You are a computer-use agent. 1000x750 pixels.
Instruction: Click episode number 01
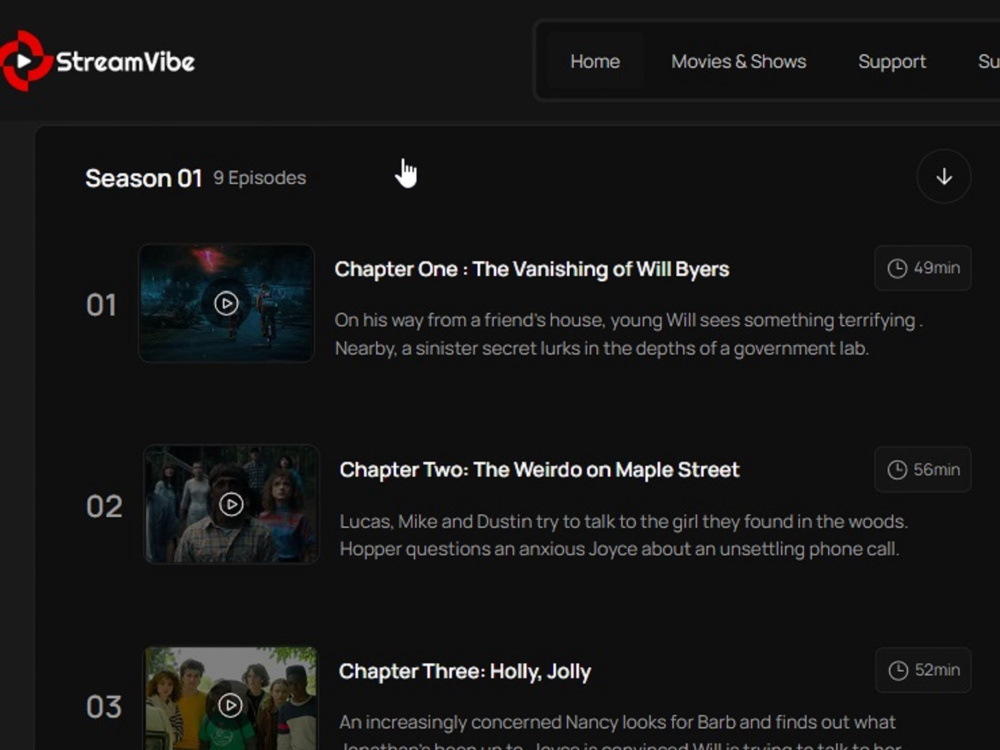[x=101, y=305]
